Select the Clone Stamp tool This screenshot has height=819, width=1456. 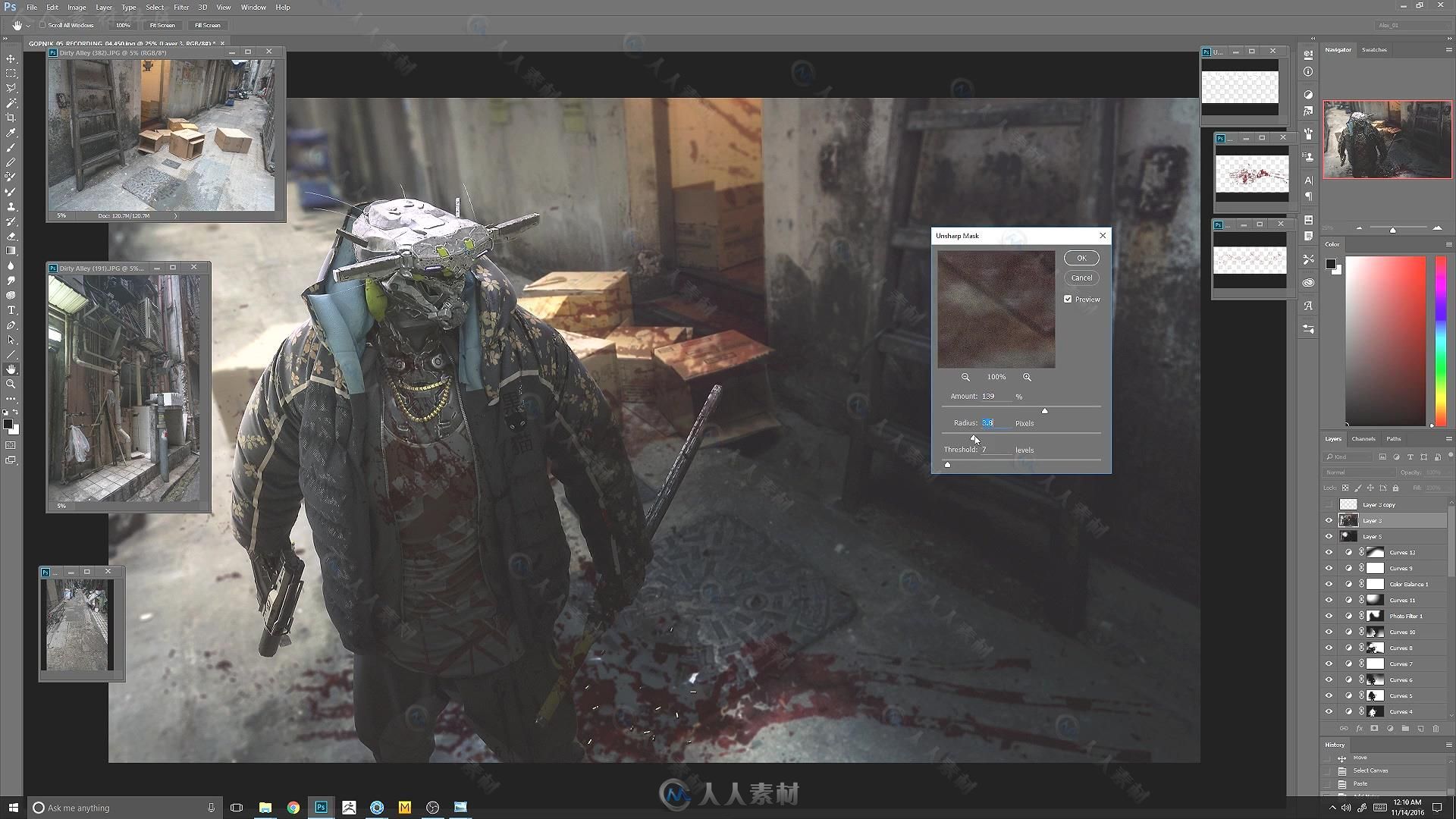coord(11,206)
